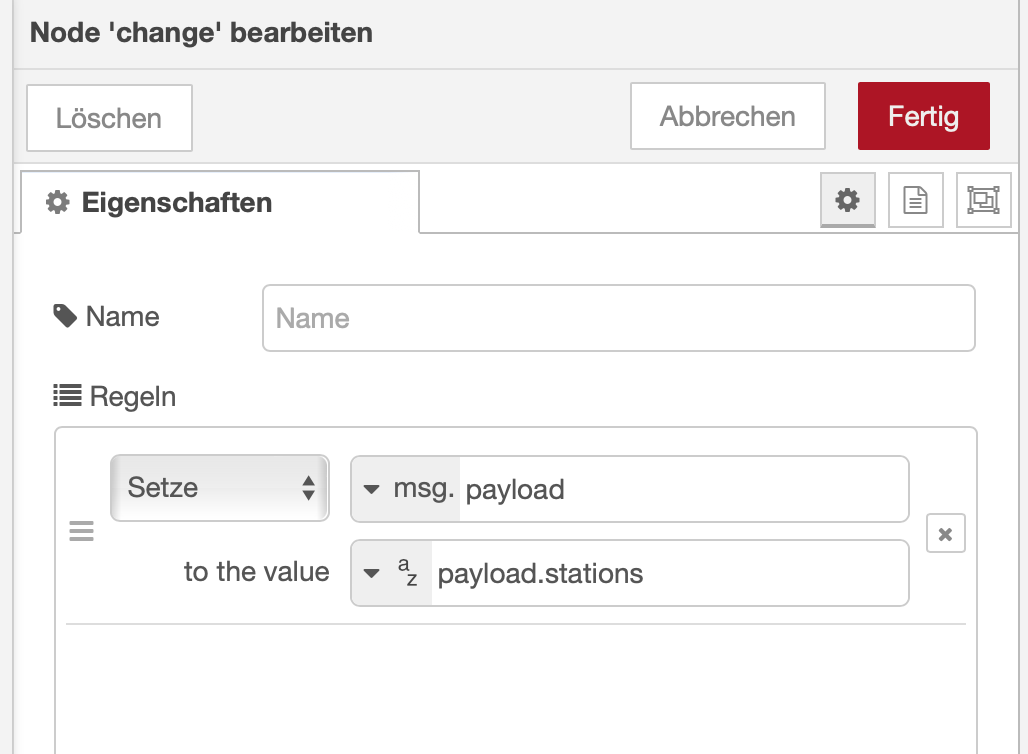Viewport: 1028px width, 754px height.
Task: Click the payload.stations value field
Action: point(668,573)
